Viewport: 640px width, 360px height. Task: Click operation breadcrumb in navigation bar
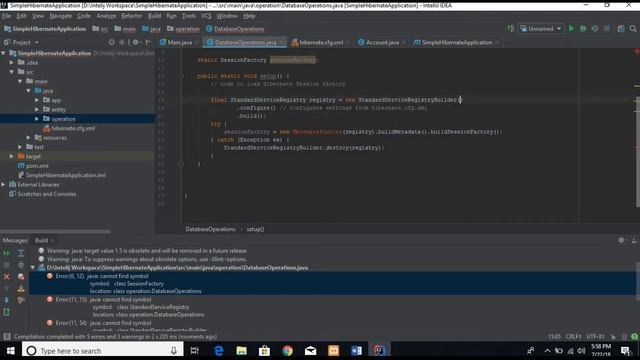pyautogui.click(x=183, y=29)
